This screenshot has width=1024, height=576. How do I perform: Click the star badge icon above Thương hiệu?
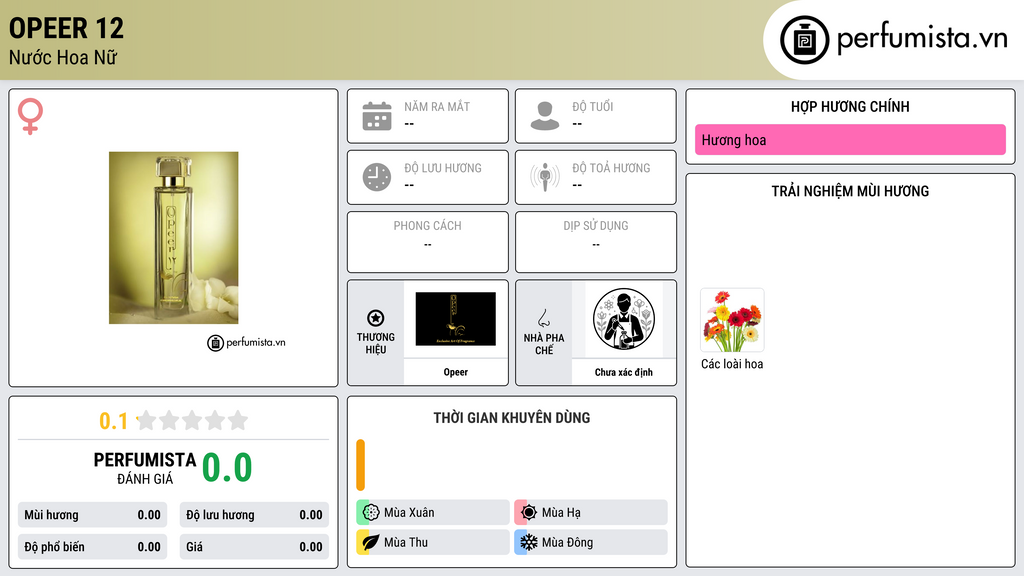click(x=376, y=318)
